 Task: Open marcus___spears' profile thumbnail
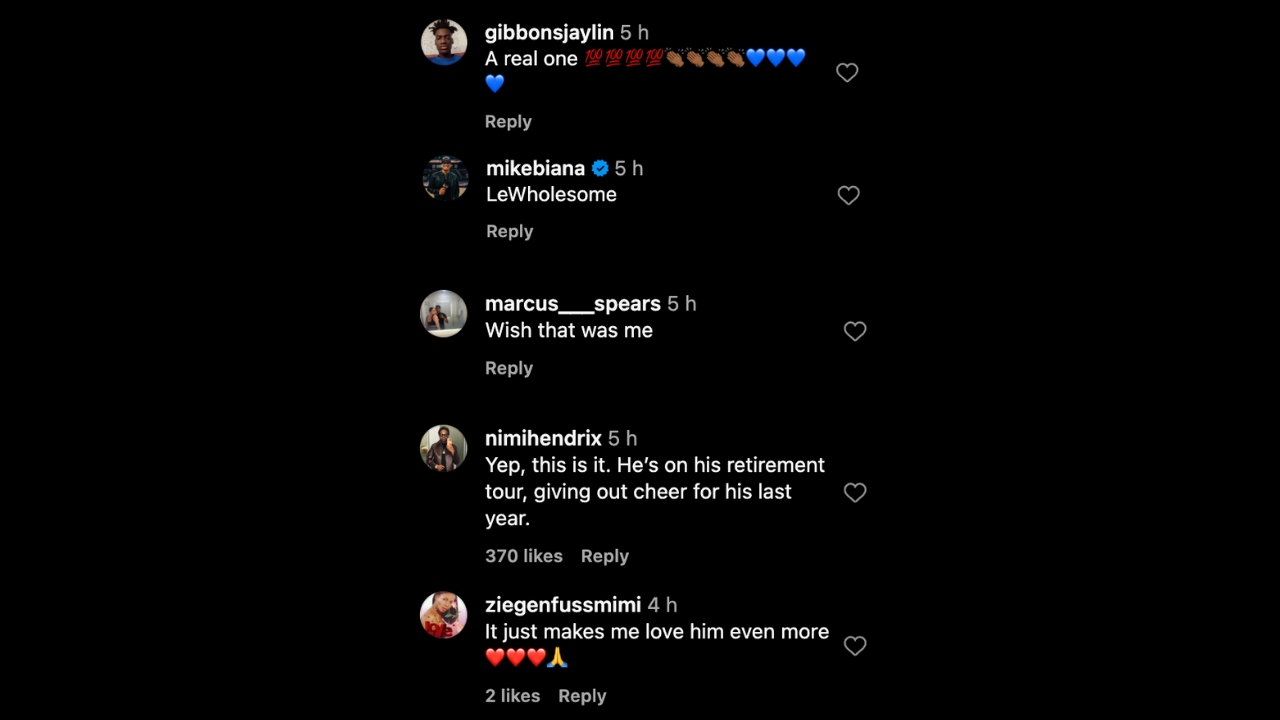443,313
